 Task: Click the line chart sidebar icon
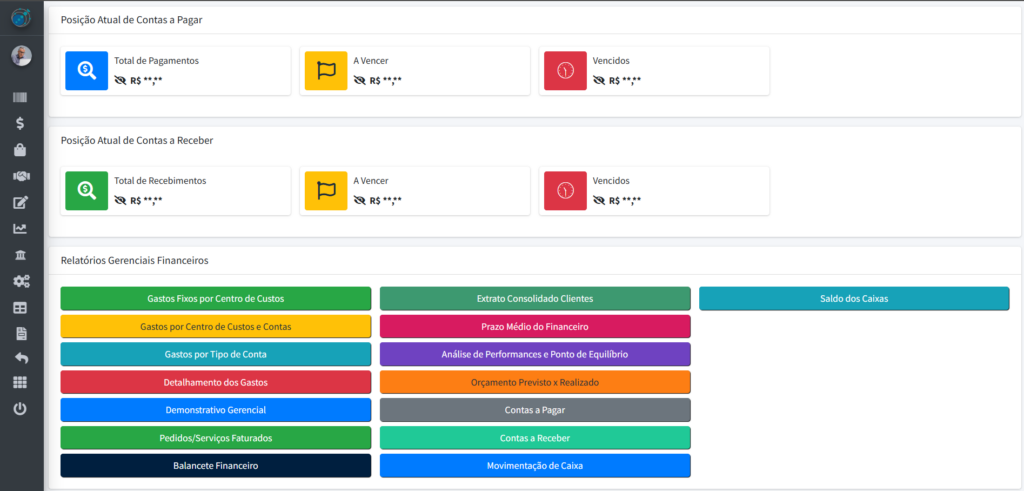tap(21, 229)
